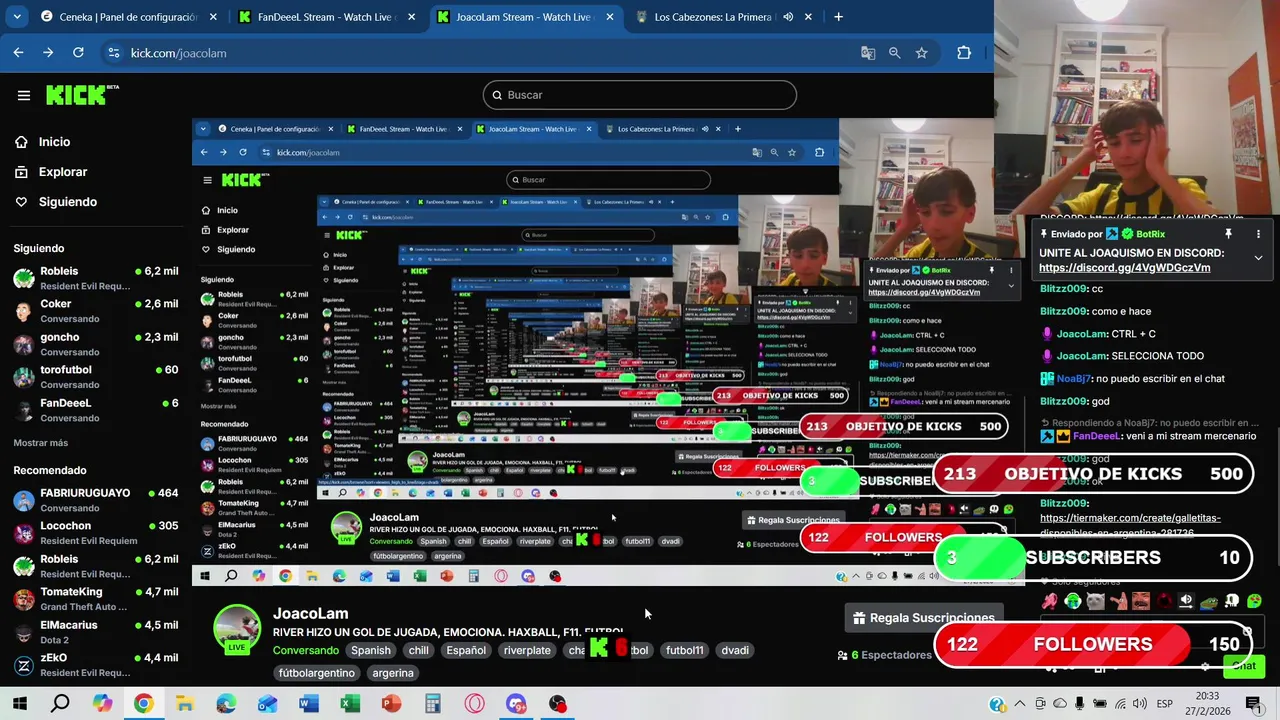Open chat settings gear icon
The width and height of the screenshot is (1280, 720).
tap(1205, 666)
